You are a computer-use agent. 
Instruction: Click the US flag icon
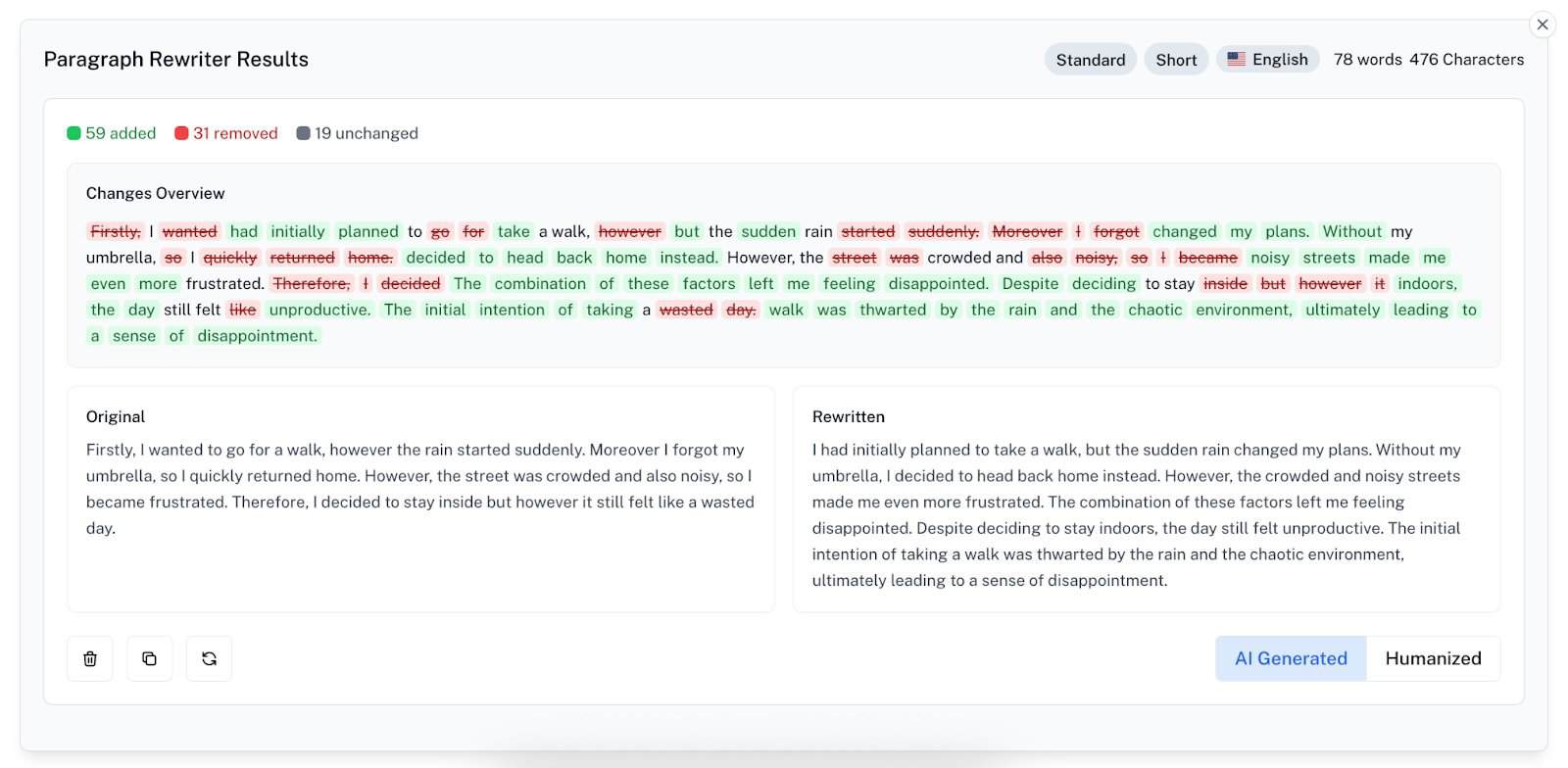pyautogui.click(x=1237, y=59)
